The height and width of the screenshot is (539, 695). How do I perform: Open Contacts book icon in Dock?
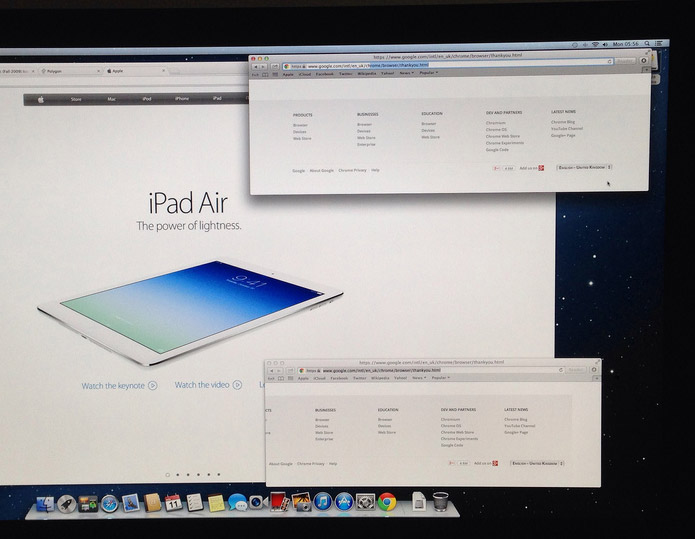coord(152,503)
